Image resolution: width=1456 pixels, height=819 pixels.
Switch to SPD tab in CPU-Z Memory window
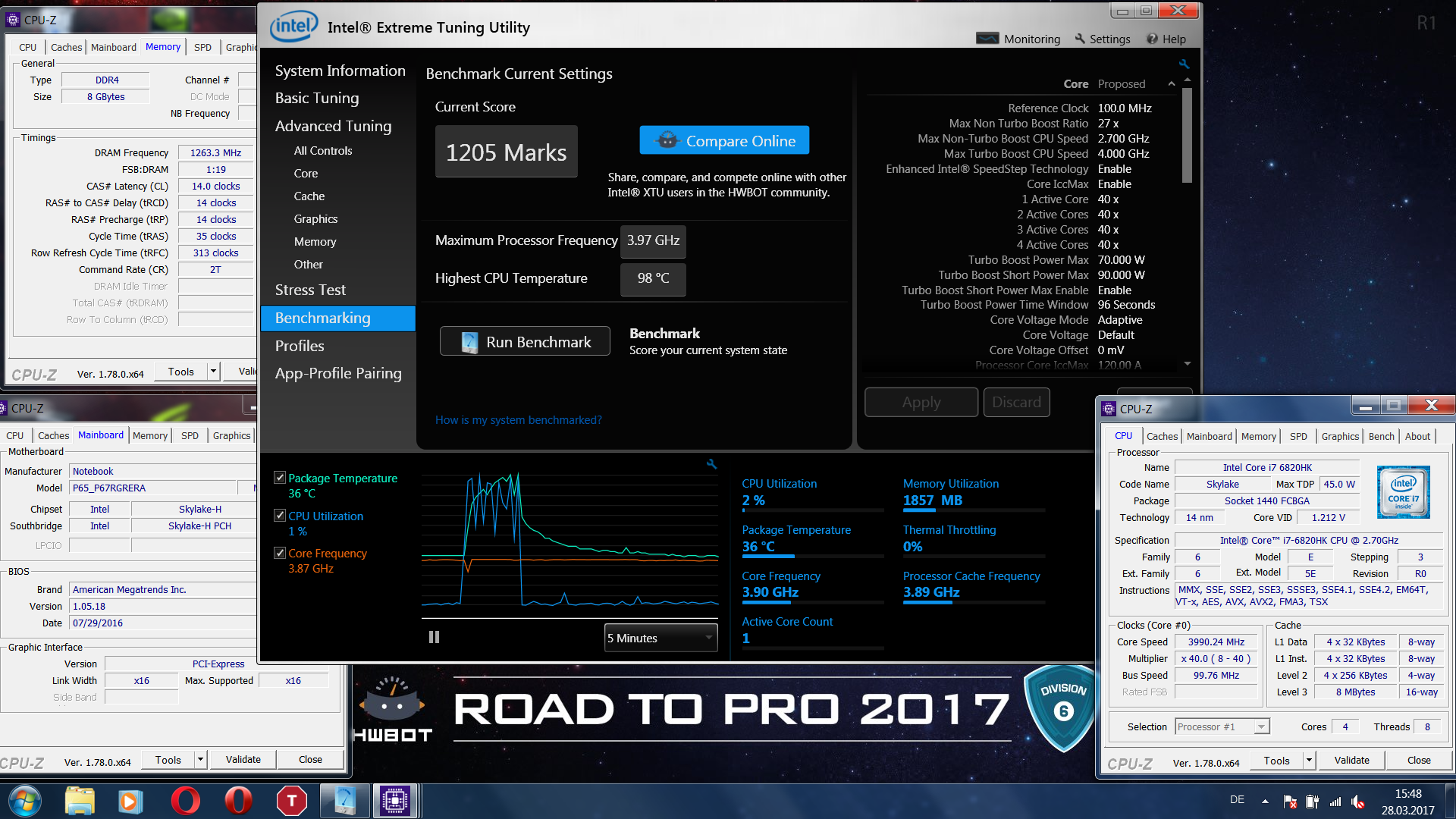point(202,47)
